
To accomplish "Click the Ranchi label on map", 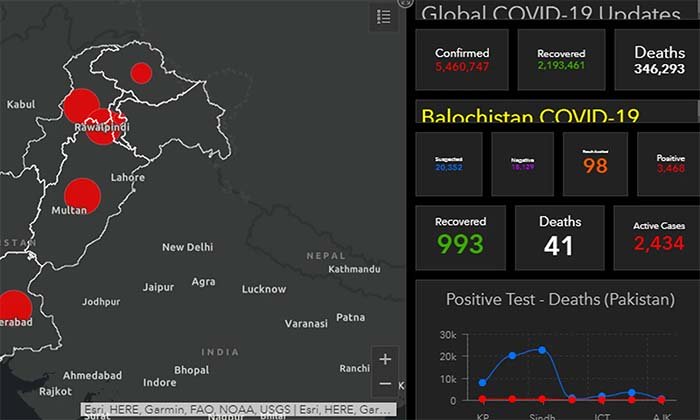I will (x=354, y=368).
